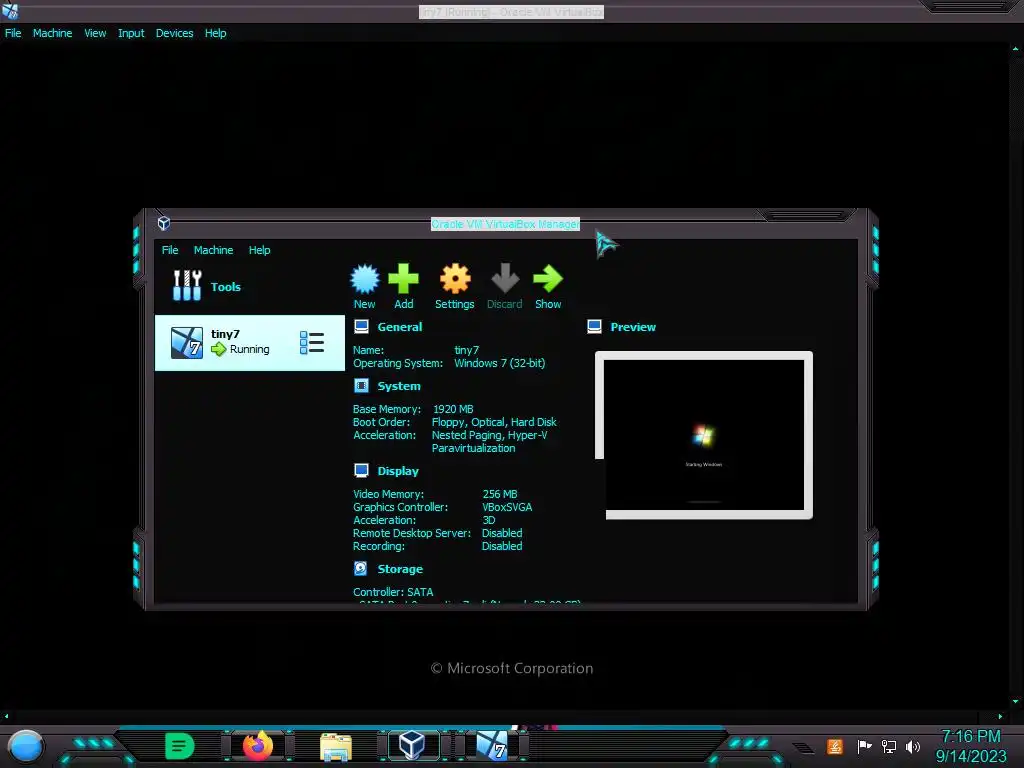
Task: Launch Firefox from the taskbar
Action: [x=258, y=745]
